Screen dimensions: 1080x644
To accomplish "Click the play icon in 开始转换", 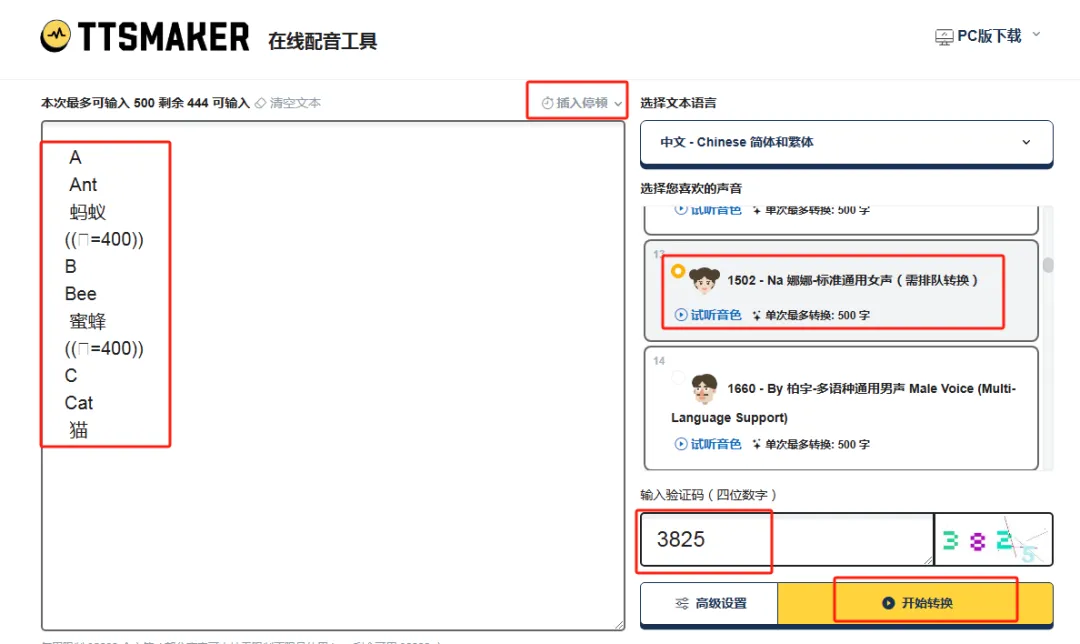I will pos(889,603).
